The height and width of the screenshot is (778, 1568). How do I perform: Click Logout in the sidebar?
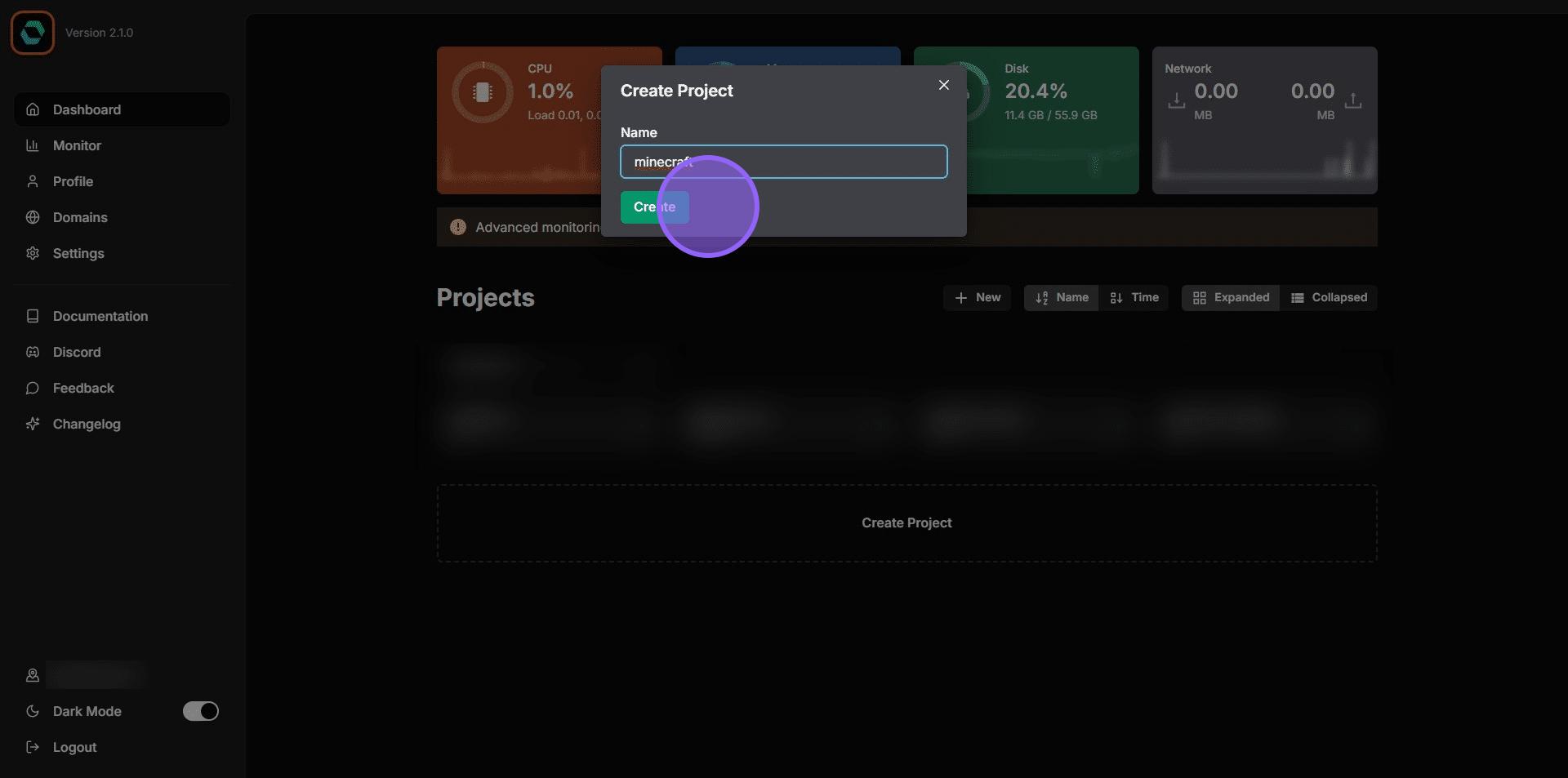[x=122, y=747]
